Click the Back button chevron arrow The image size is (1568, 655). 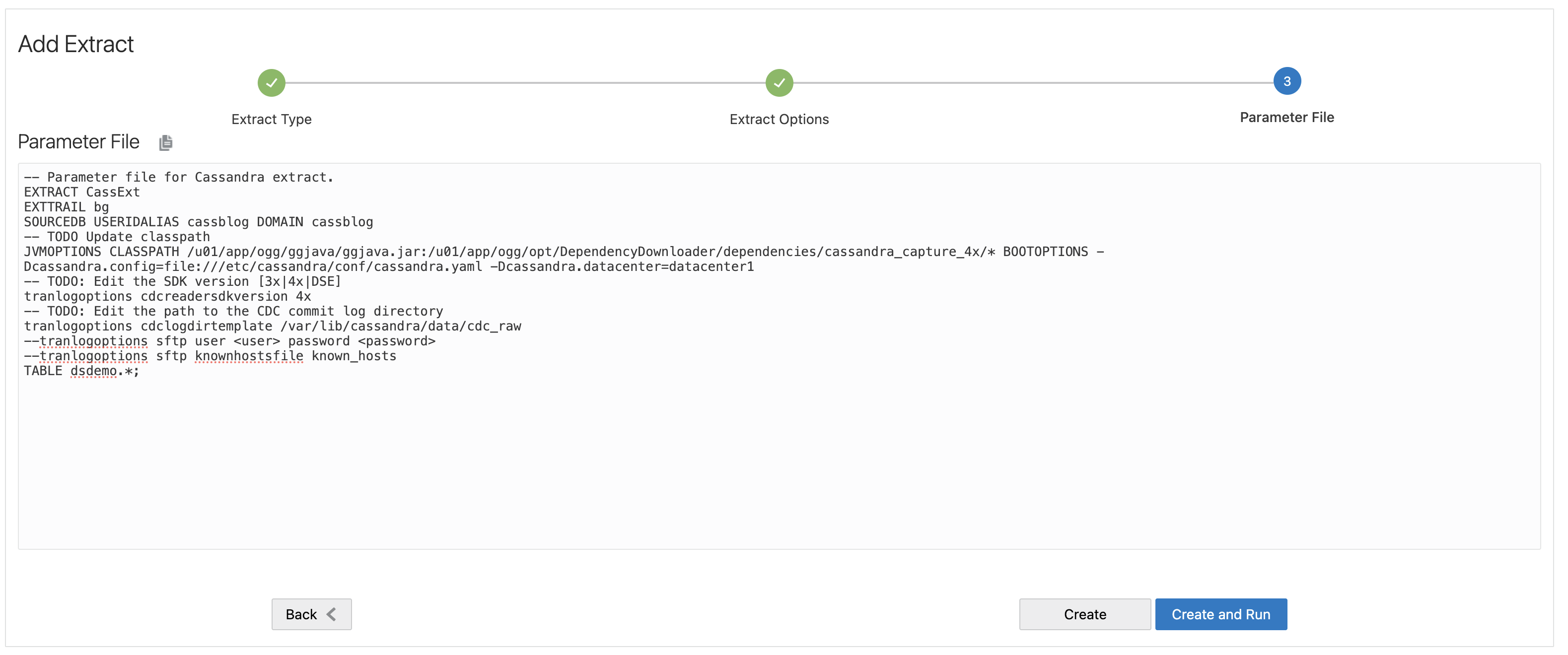(x=332, y=614)
